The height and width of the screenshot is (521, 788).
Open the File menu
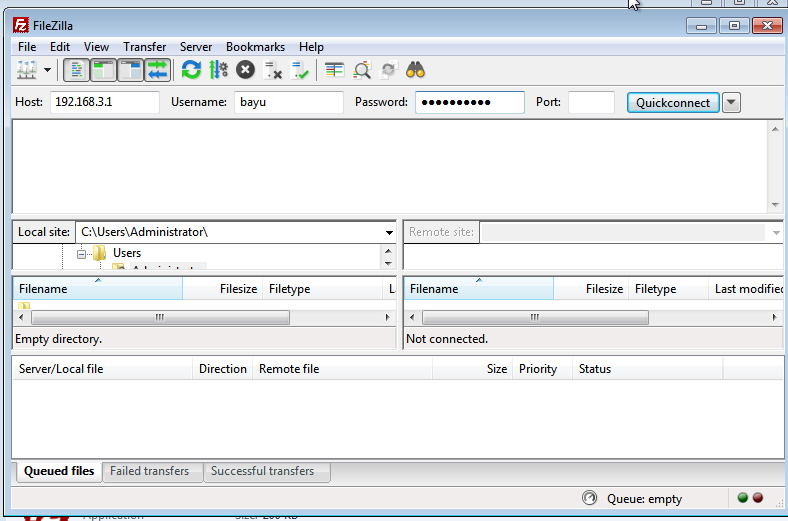coord(27,47)
